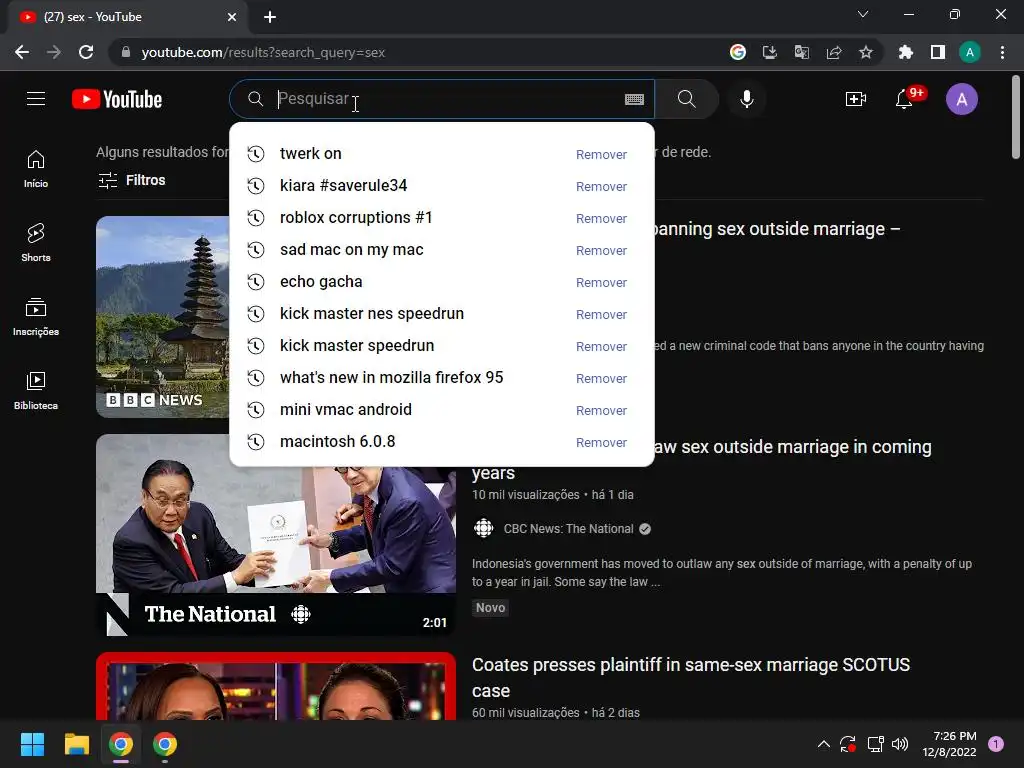Open Biblioteca in the sidebar
1024x768 pixels.
tap(36, 390)
